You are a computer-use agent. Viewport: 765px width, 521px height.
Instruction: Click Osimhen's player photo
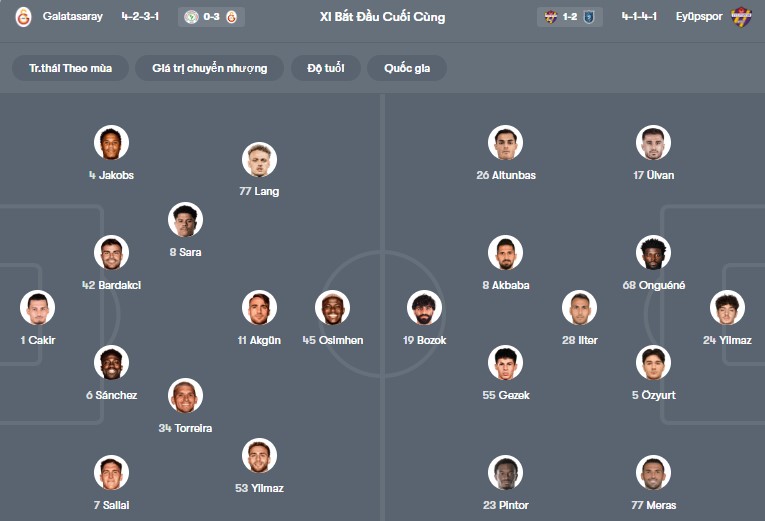[333, 308]
